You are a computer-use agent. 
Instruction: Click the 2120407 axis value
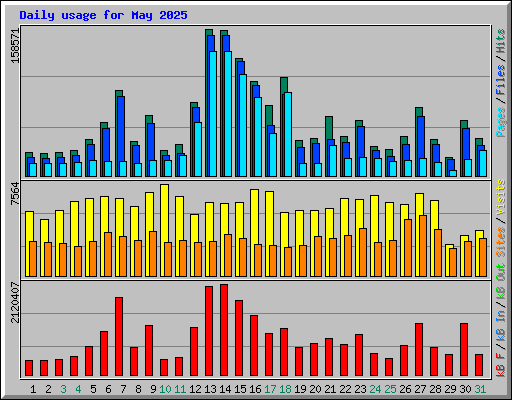16,303
